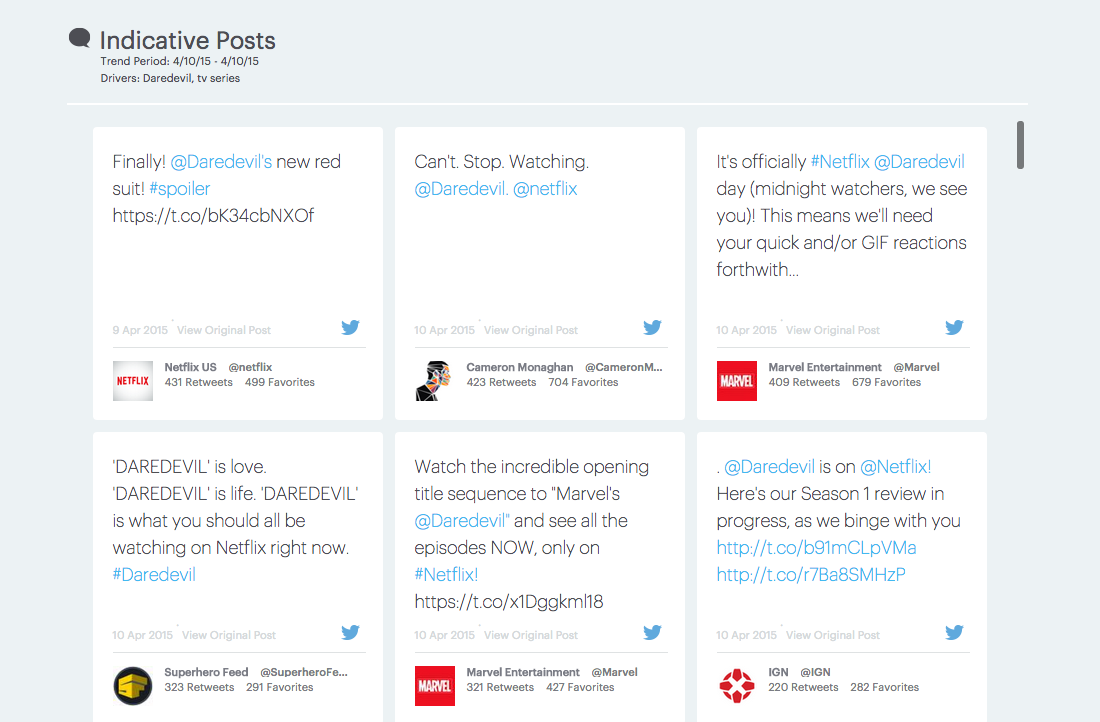Click the #spoiler hashtag
The image size is (1100, 722).
click(180, 189)
